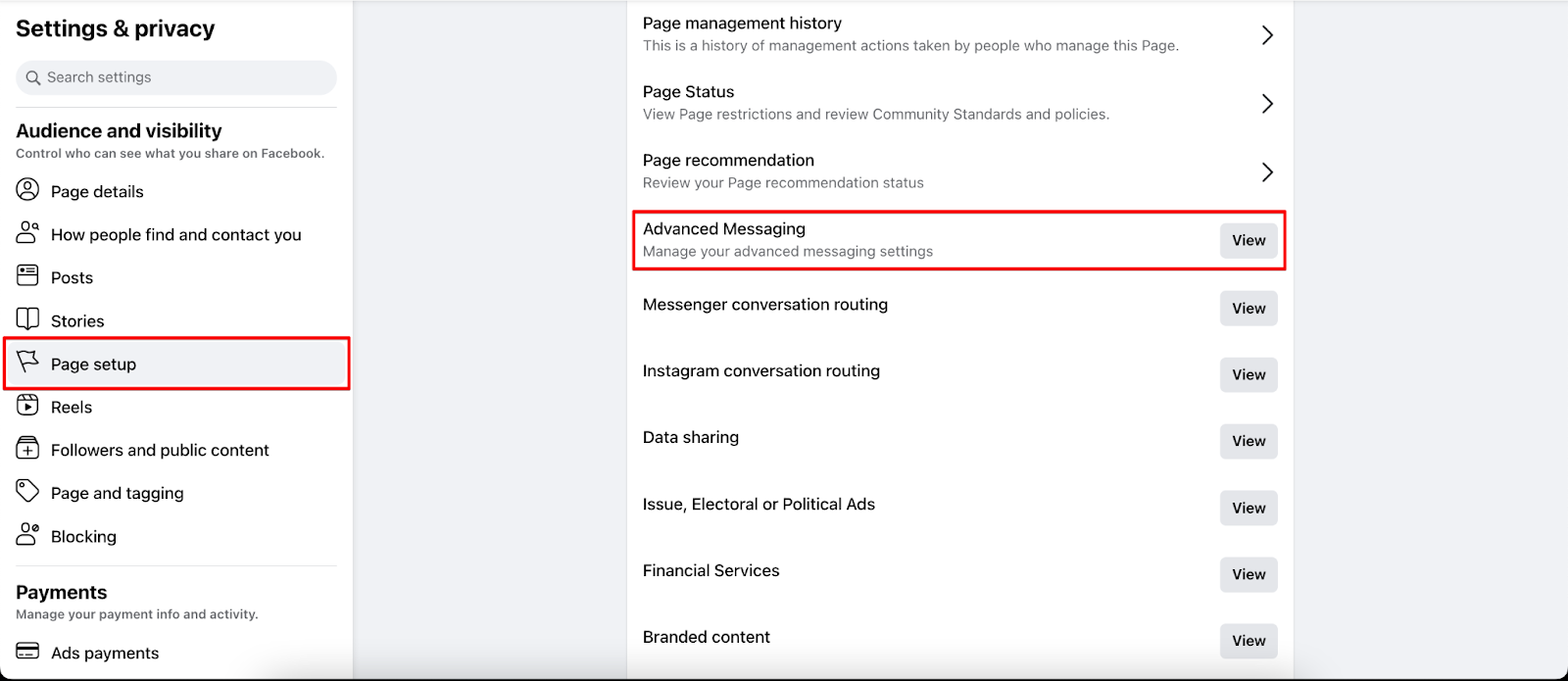
Task: Click the Followers and public content icon
Action: click(27, 448)
